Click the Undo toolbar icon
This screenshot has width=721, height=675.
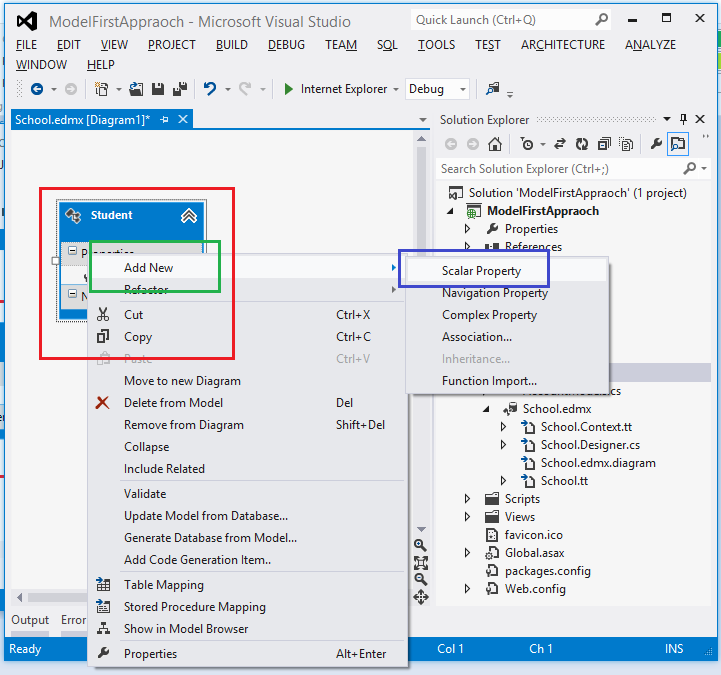[210, 88]
